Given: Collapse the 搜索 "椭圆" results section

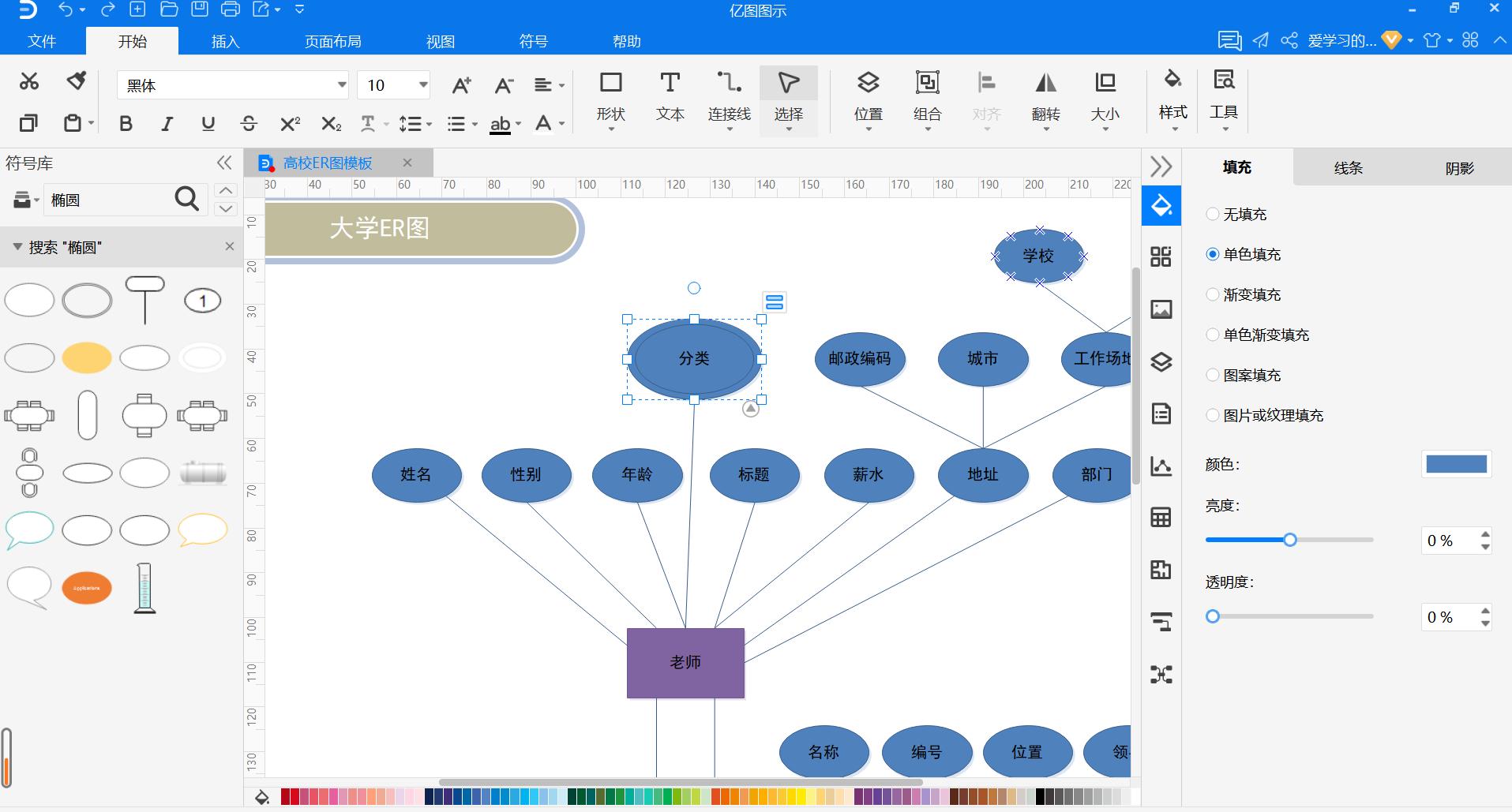Looking at the screenshot, I should [x=17, y=247].
